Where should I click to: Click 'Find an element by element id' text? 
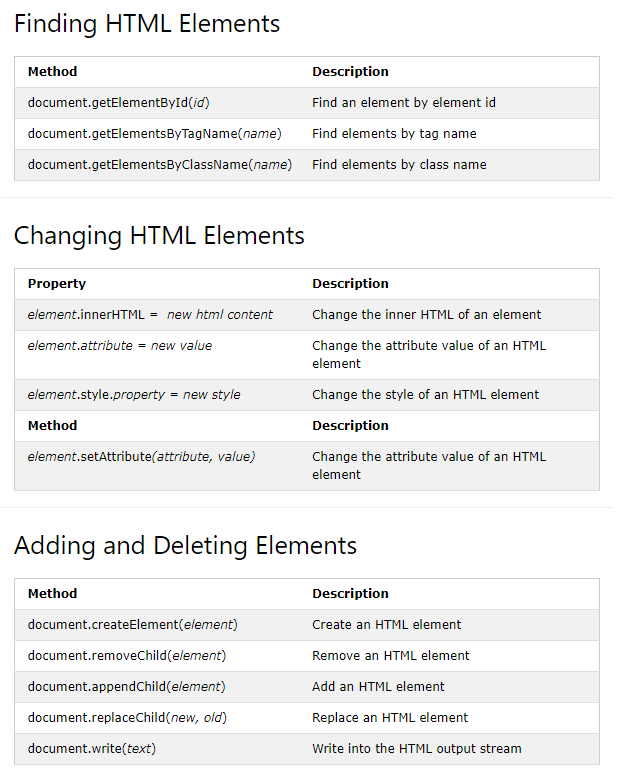[x=404, y=103]
